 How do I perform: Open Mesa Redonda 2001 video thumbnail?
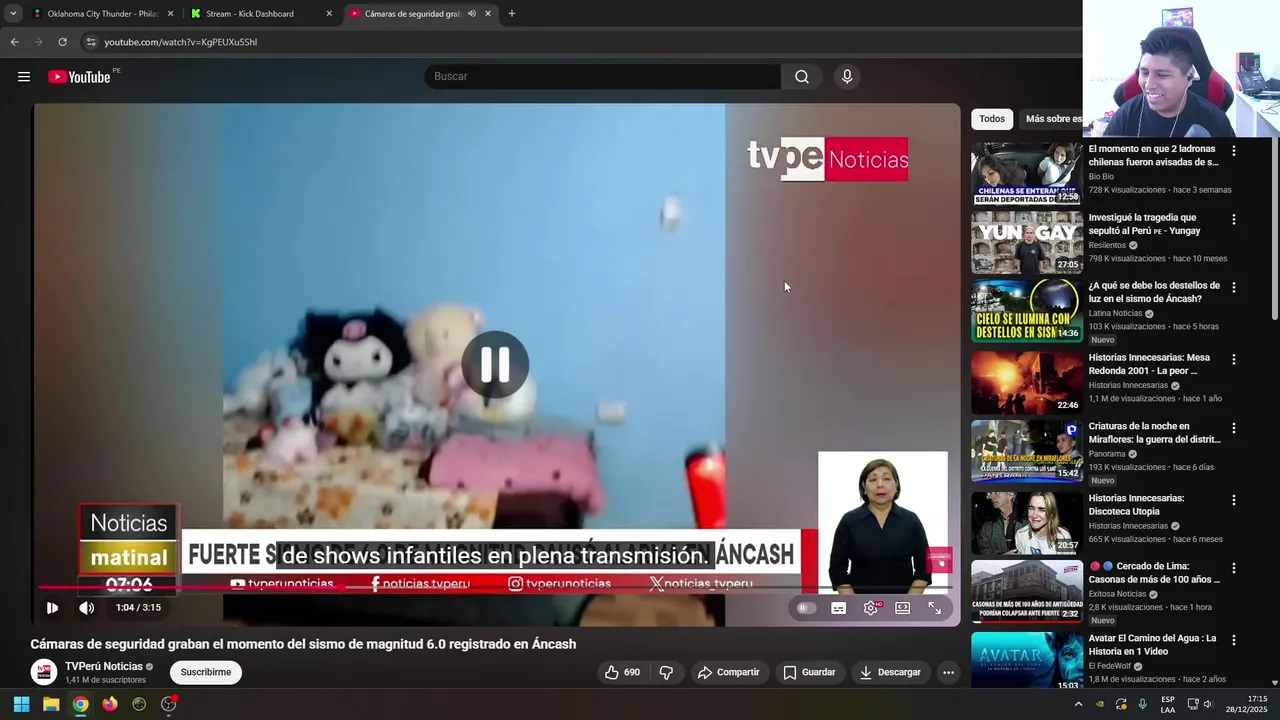[1027, 382]
